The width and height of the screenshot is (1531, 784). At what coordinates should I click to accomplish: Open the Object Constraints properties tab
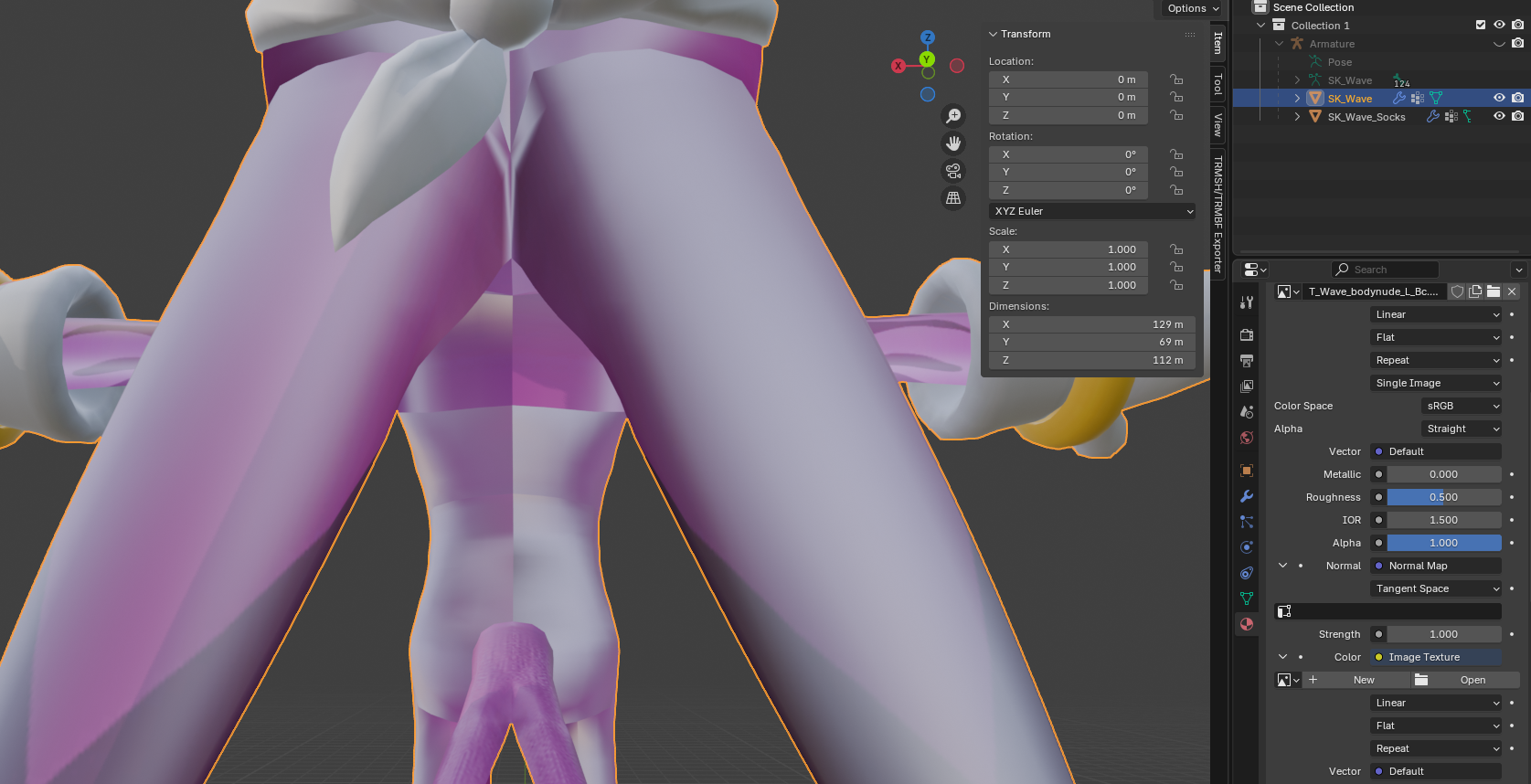pyautogui.click(x=1247, y=573)
